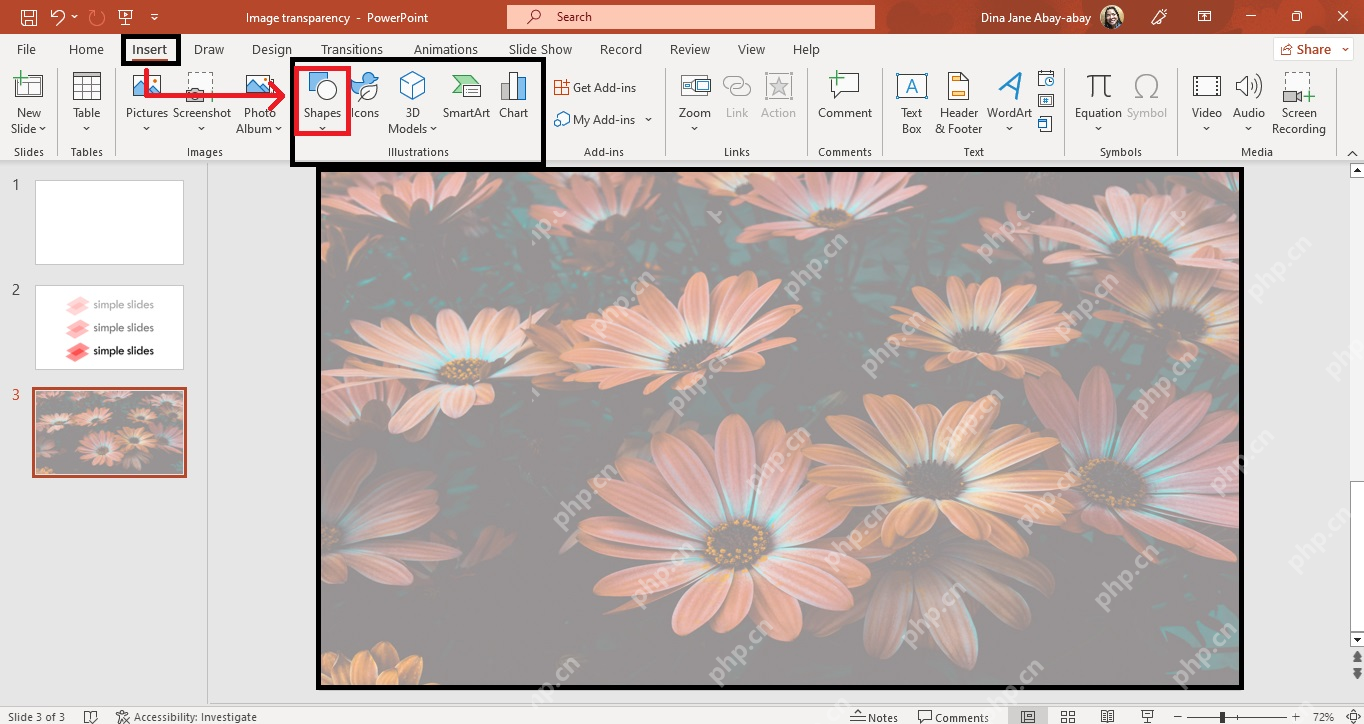Insert a Text Box
The image size is (1364, 724).
point(912,103)
